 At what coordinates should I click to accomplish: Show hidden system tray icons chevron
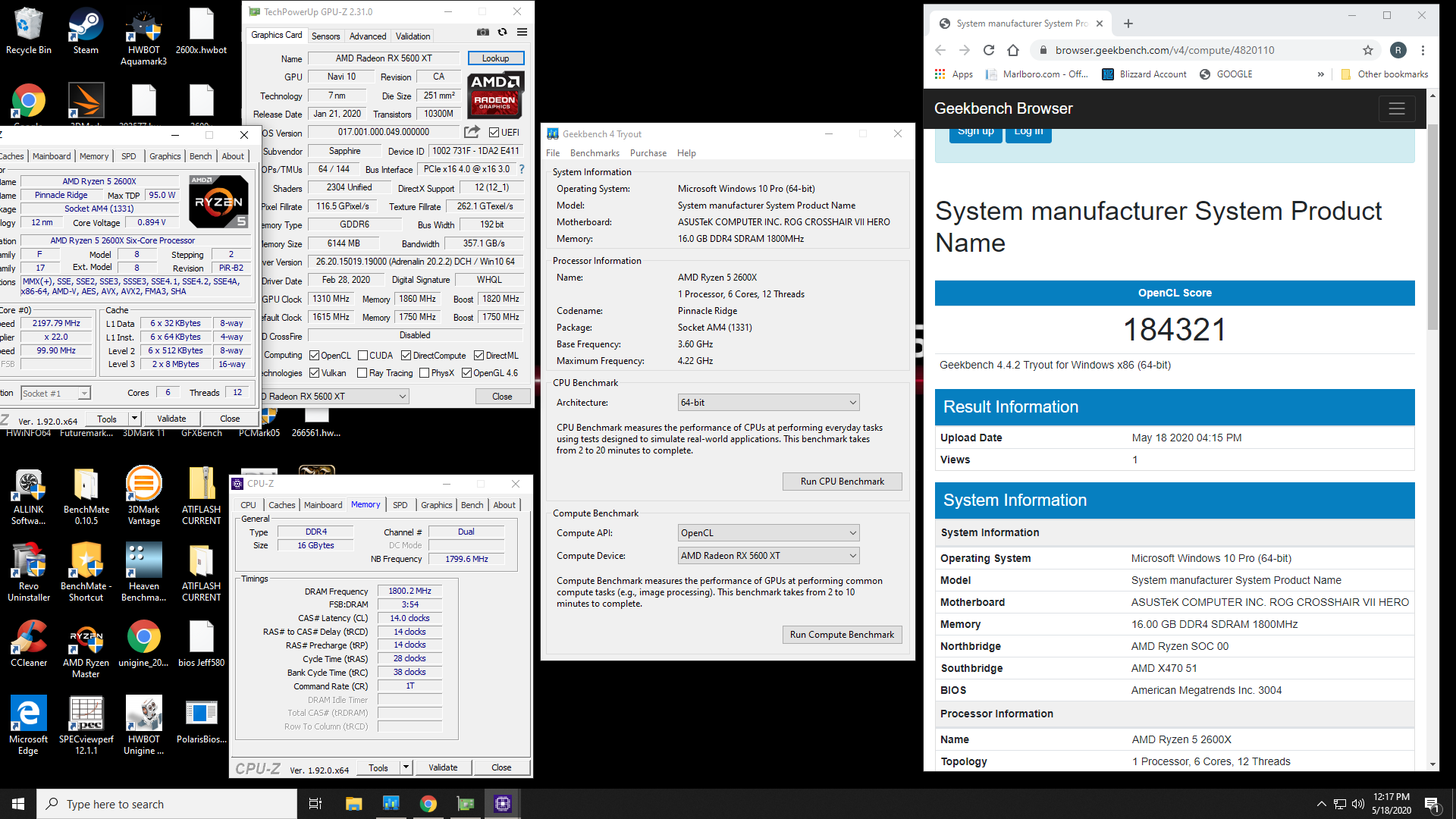1321,805
